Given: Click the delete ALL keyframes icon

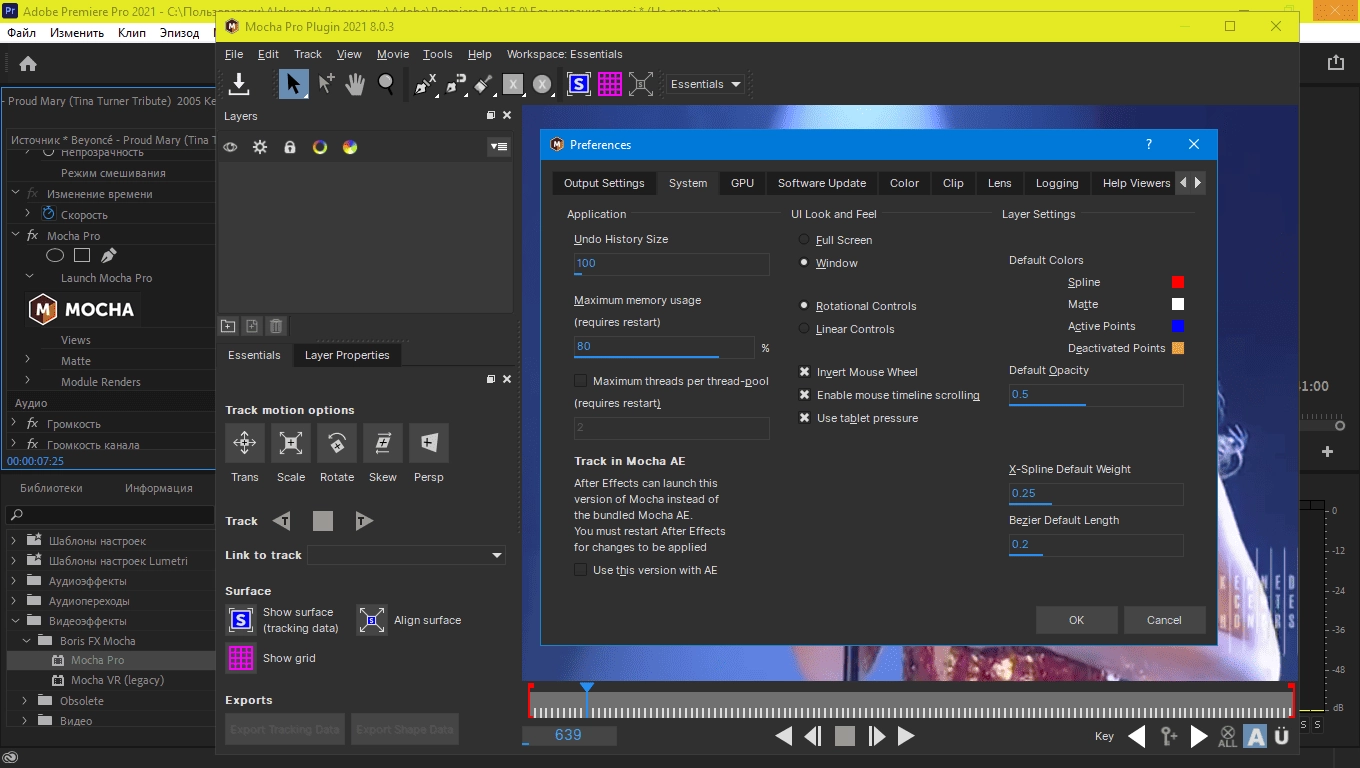Looking at the screenshot, I should (x=1228, y=737).
